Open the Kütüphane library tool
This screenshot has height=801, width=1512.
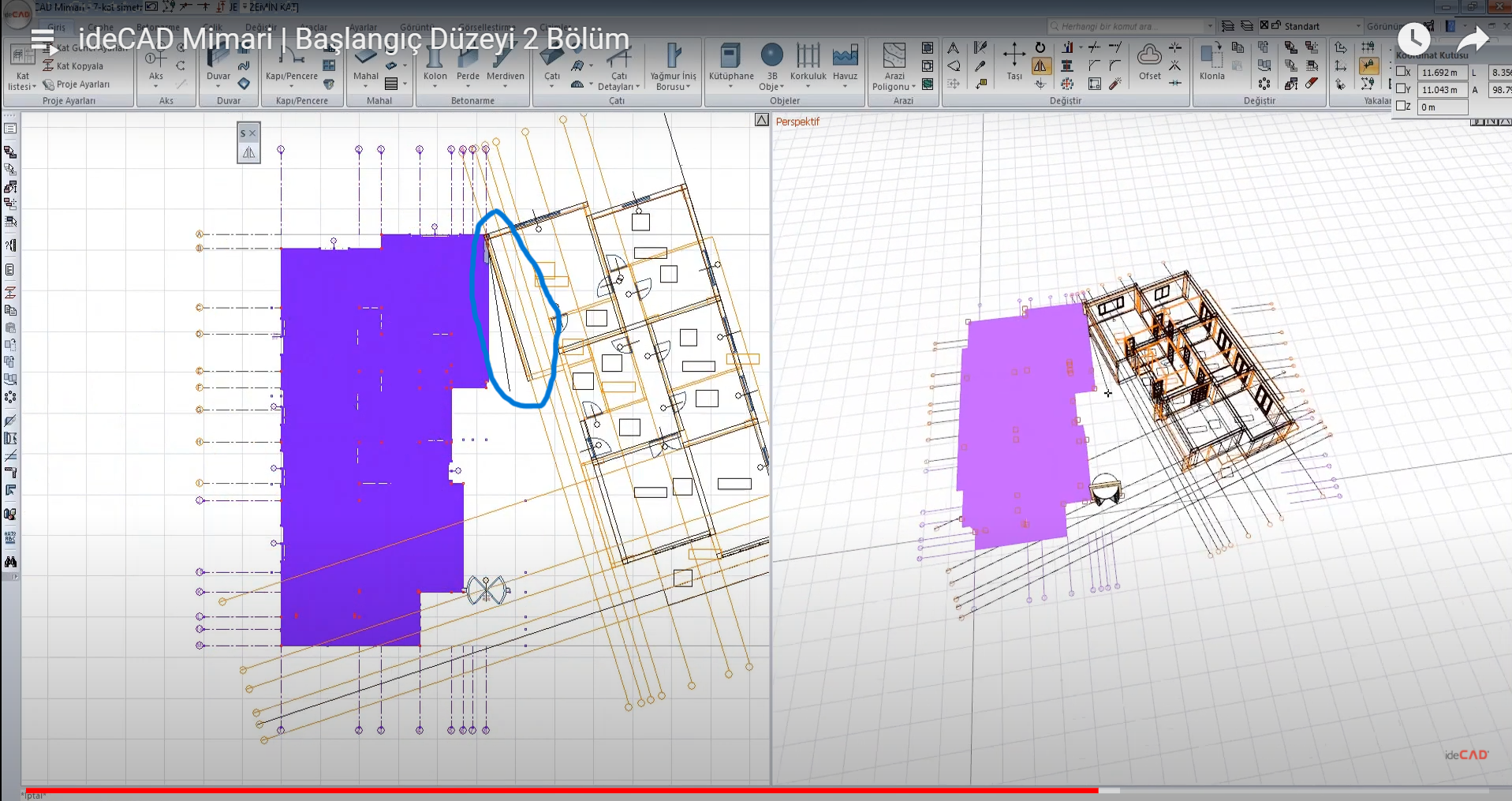point(731,62)
